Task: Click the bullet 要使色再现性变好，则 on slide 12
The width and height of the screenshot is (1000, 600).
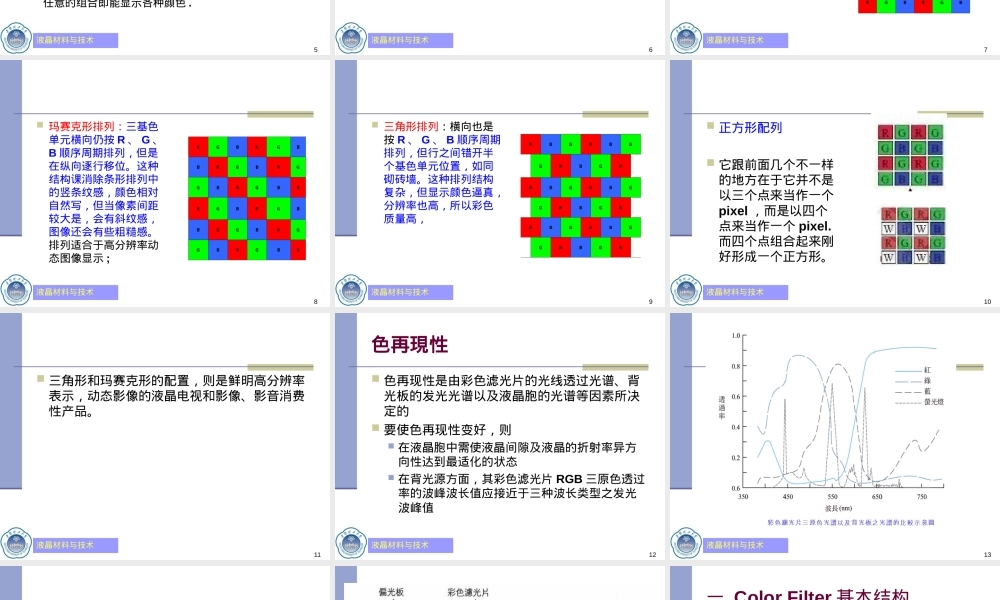Action: coord(448,430)
